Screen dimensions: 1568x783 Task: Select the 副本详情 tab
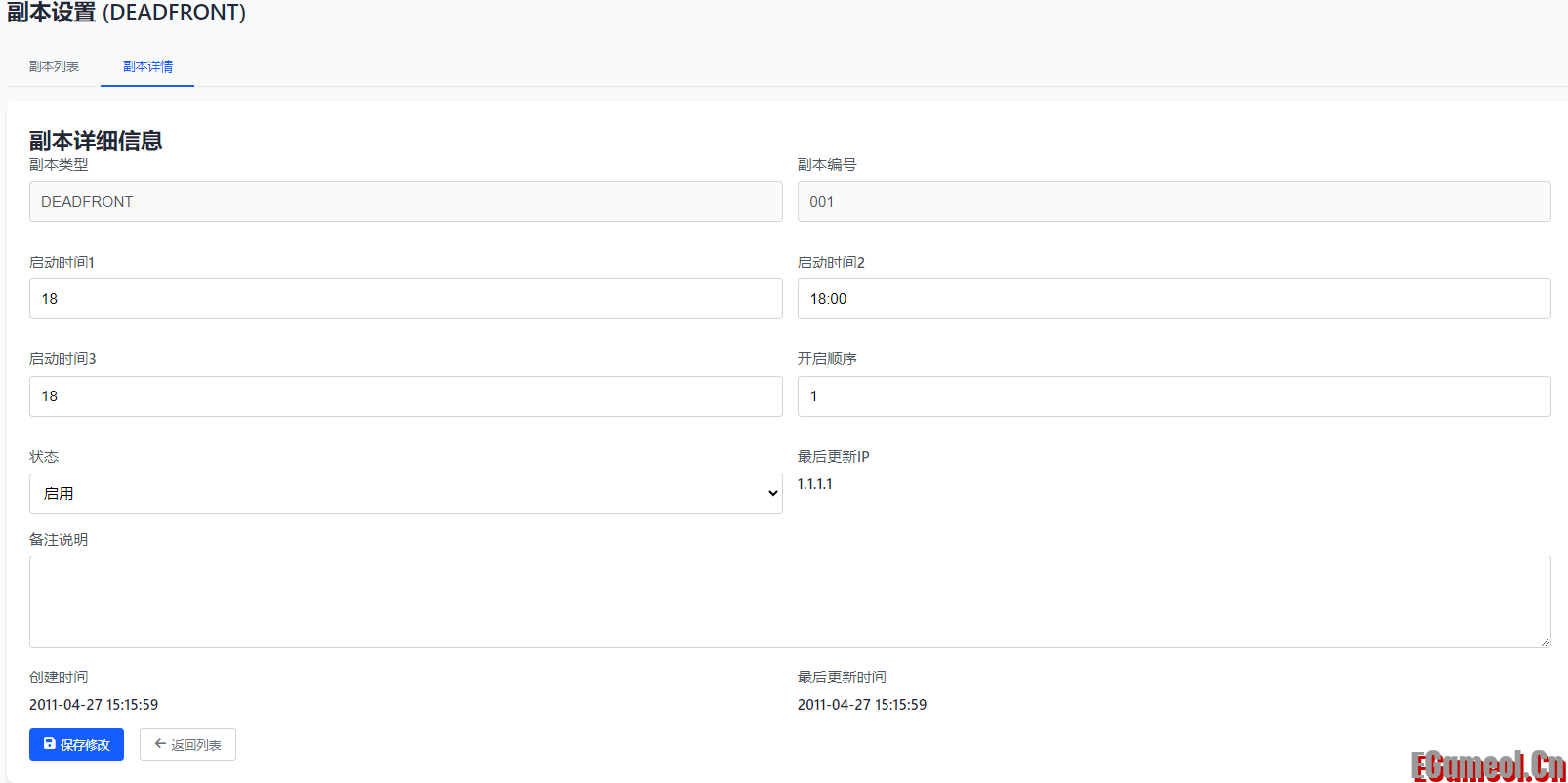[147, 66]
